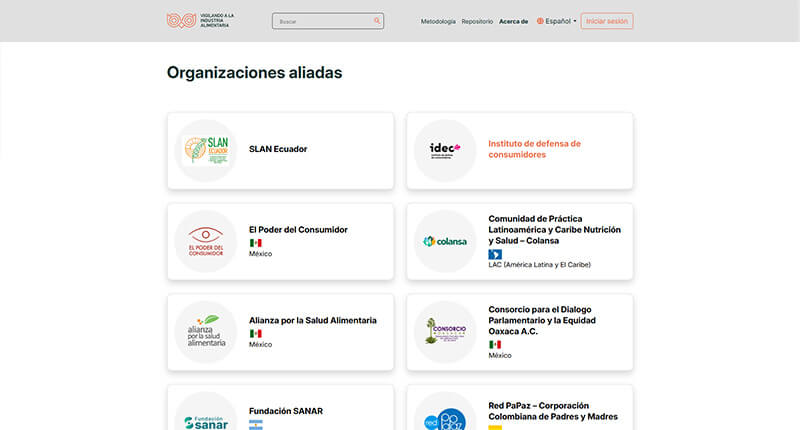
Task: Click the globe language icon
Action: click(x=540, y=21)
